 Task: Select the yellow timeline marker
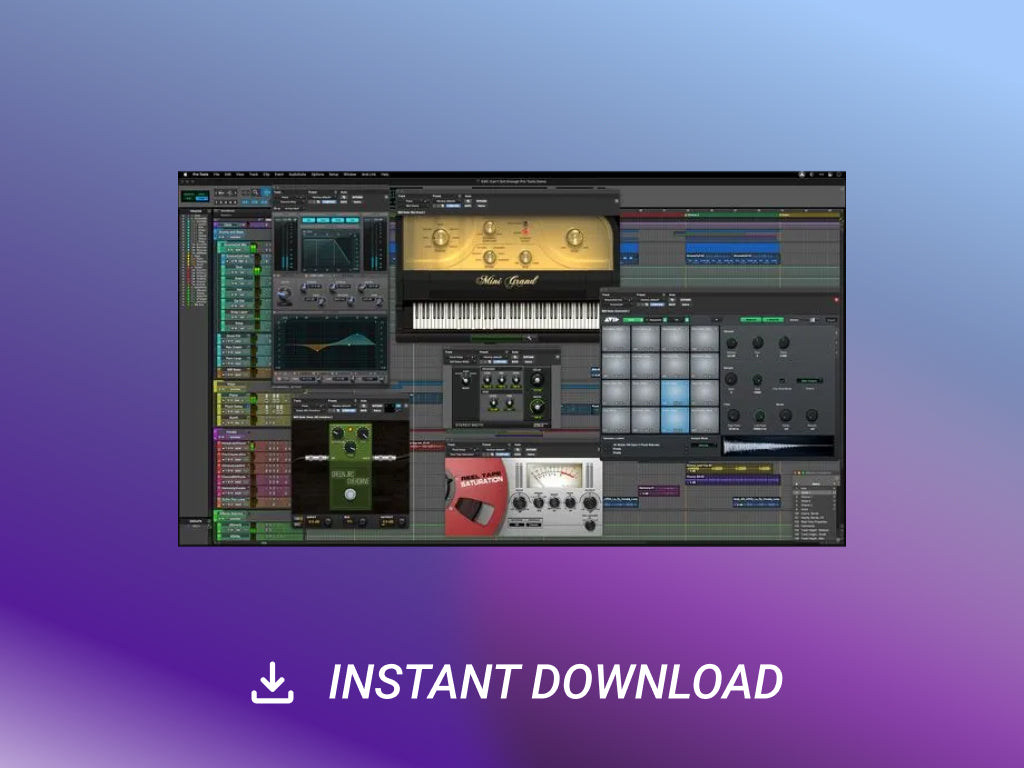(807, 214)
